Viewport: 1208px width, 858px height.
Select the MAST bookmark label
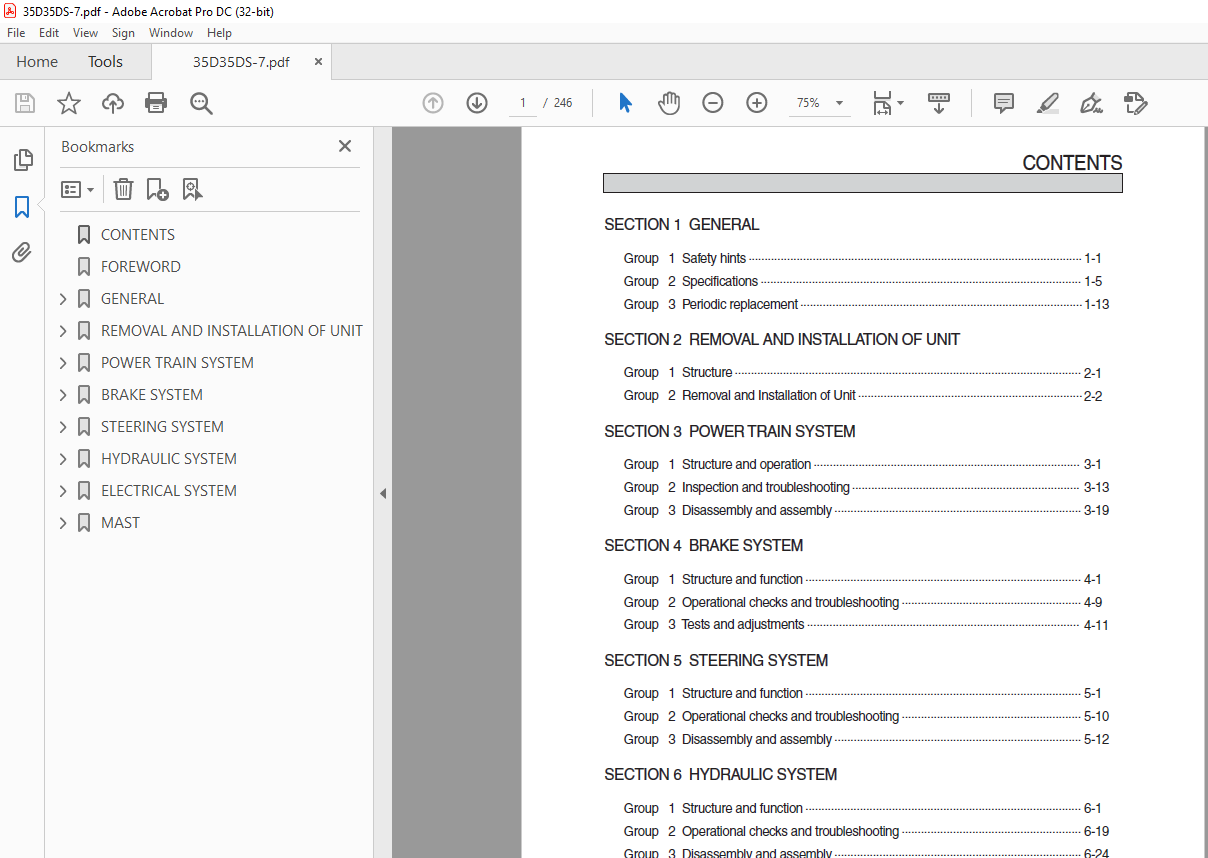pos(121,523)
